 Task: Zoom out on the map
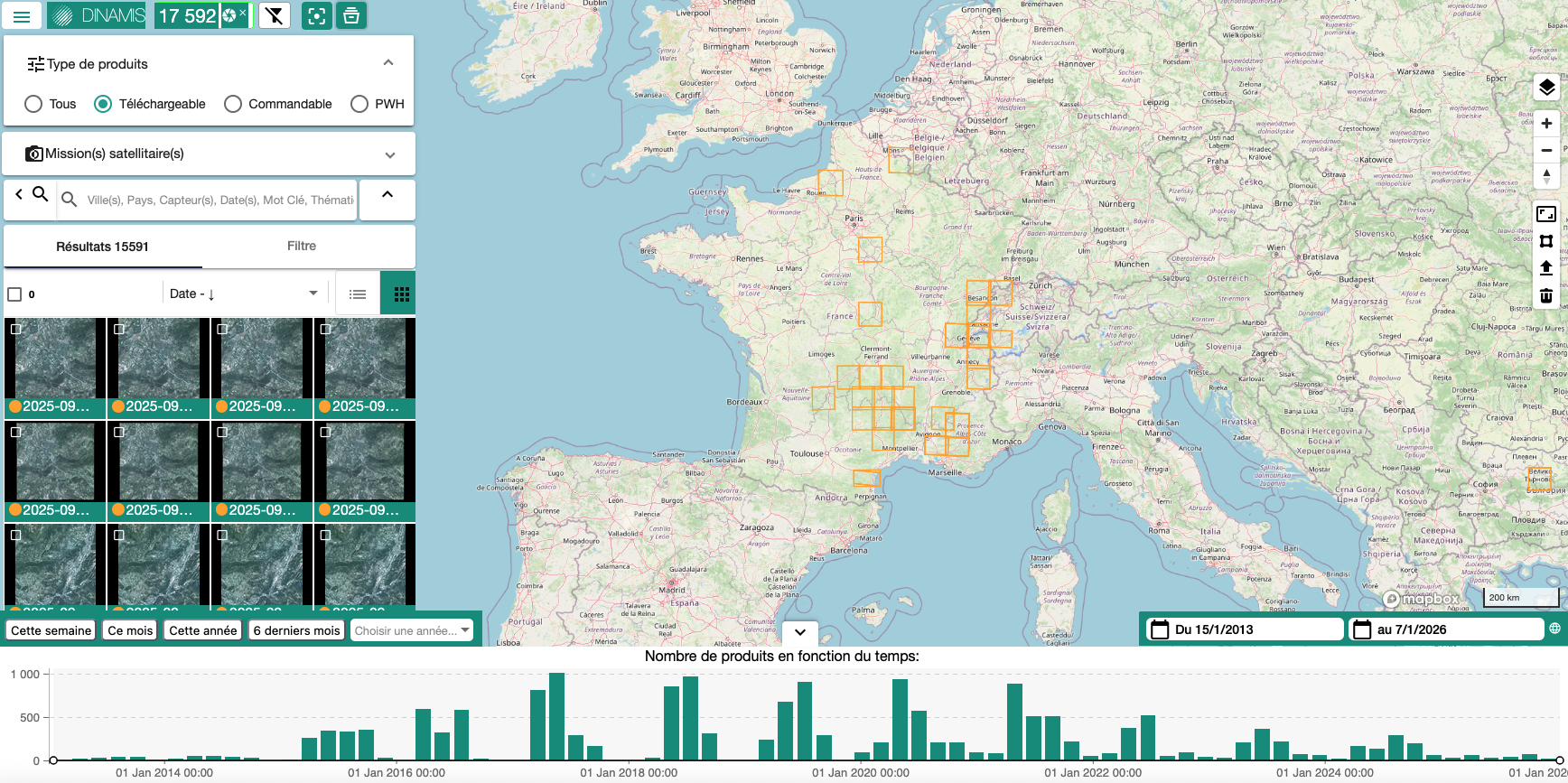(1546, 150)
